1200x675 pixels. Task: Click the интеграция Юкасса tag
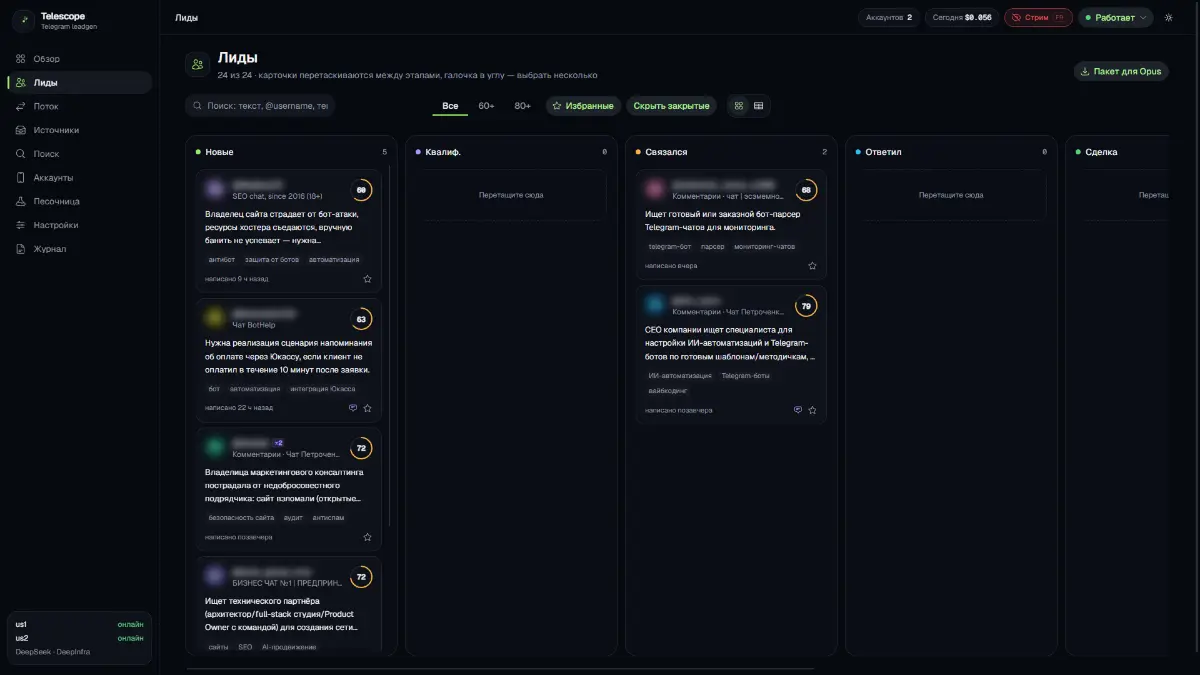tap(322, 389)
